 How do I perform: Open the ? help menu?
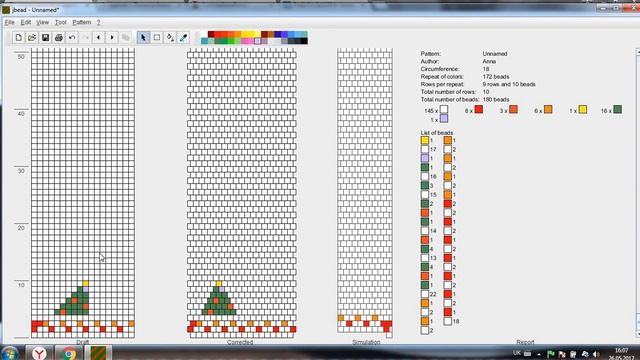coord(98,22)
